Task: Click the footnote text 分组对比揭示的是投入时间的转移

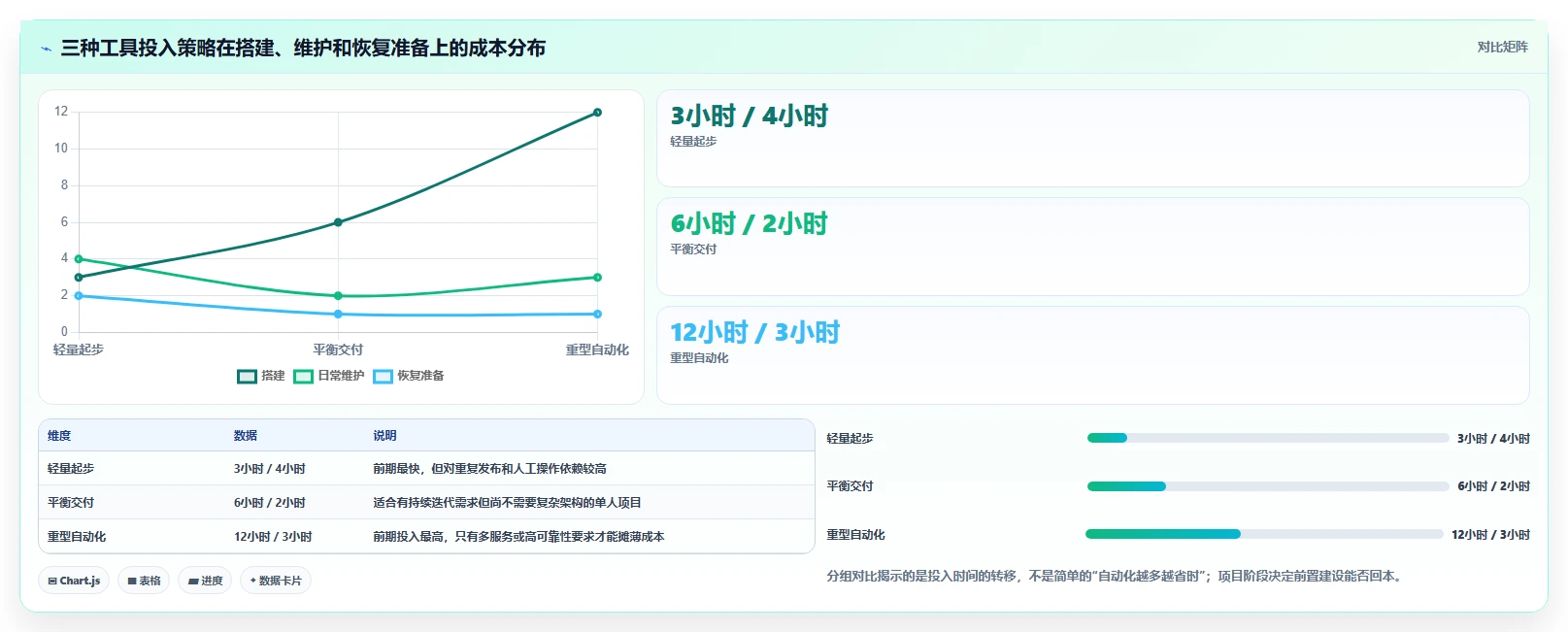Action: pos(919,577)
